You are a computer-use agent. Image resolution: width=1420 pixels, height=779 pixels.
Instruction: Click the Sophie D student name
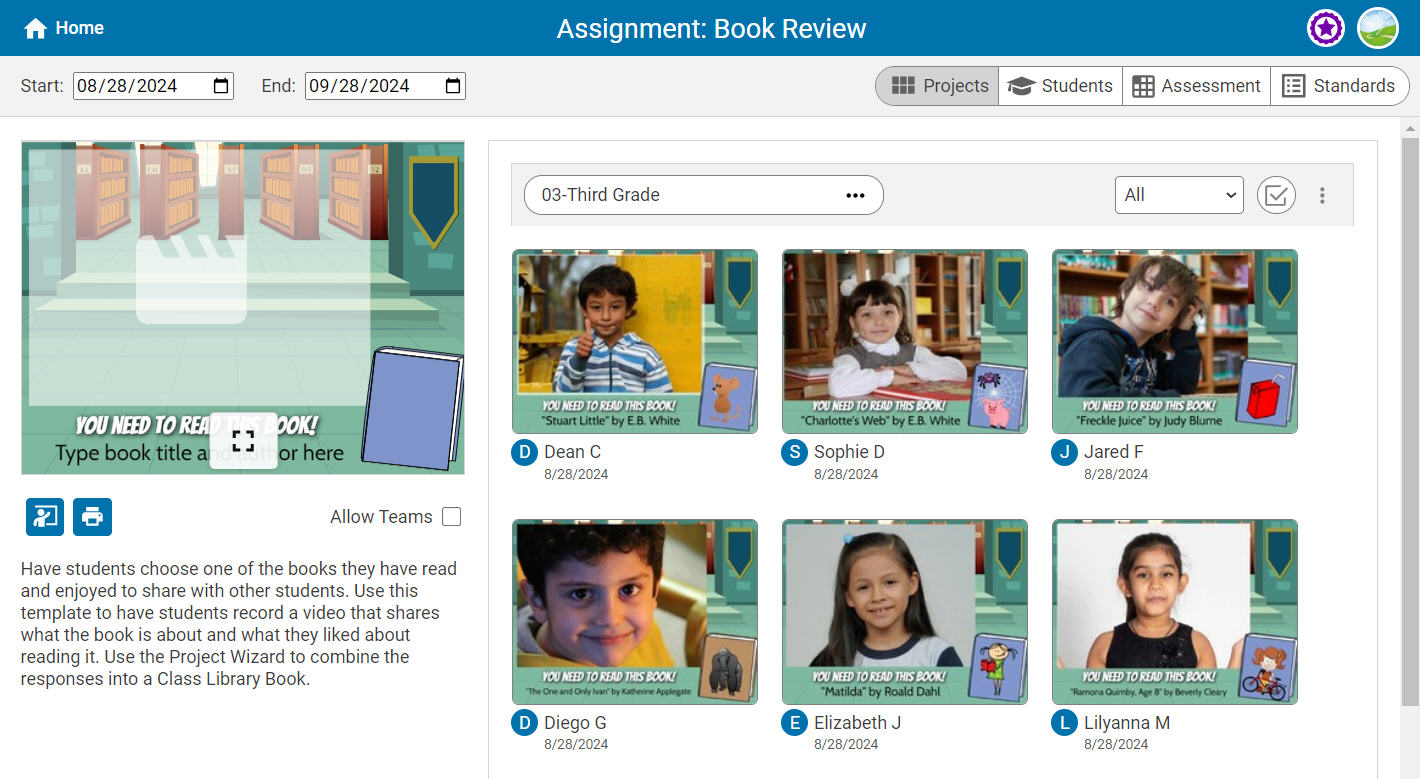[x=848, y=452]
